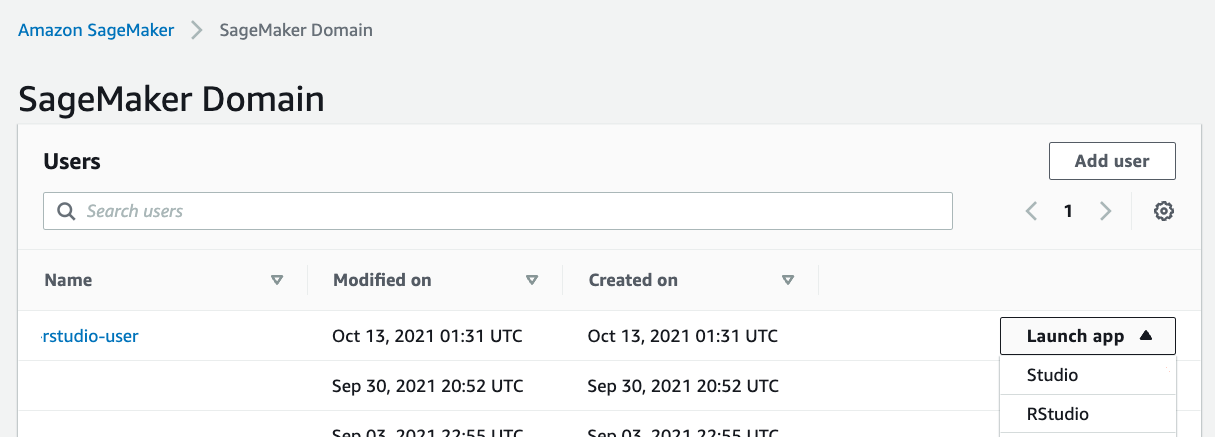Select page number 1 in pagination
1215x437 pixels.
click(1068, 211)
